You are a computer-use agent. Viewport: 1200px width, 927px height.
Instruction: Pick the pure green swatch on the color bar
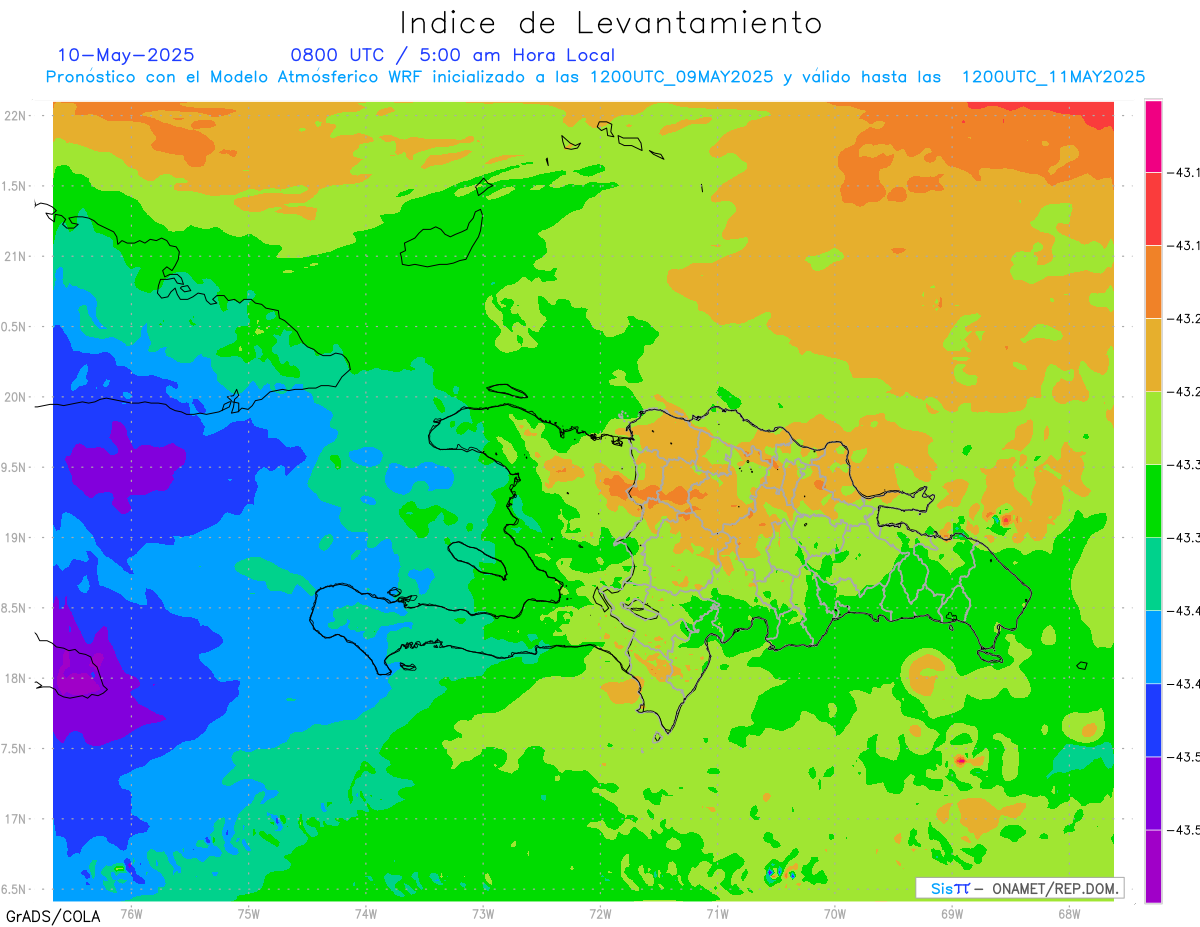click(1153, 501)
